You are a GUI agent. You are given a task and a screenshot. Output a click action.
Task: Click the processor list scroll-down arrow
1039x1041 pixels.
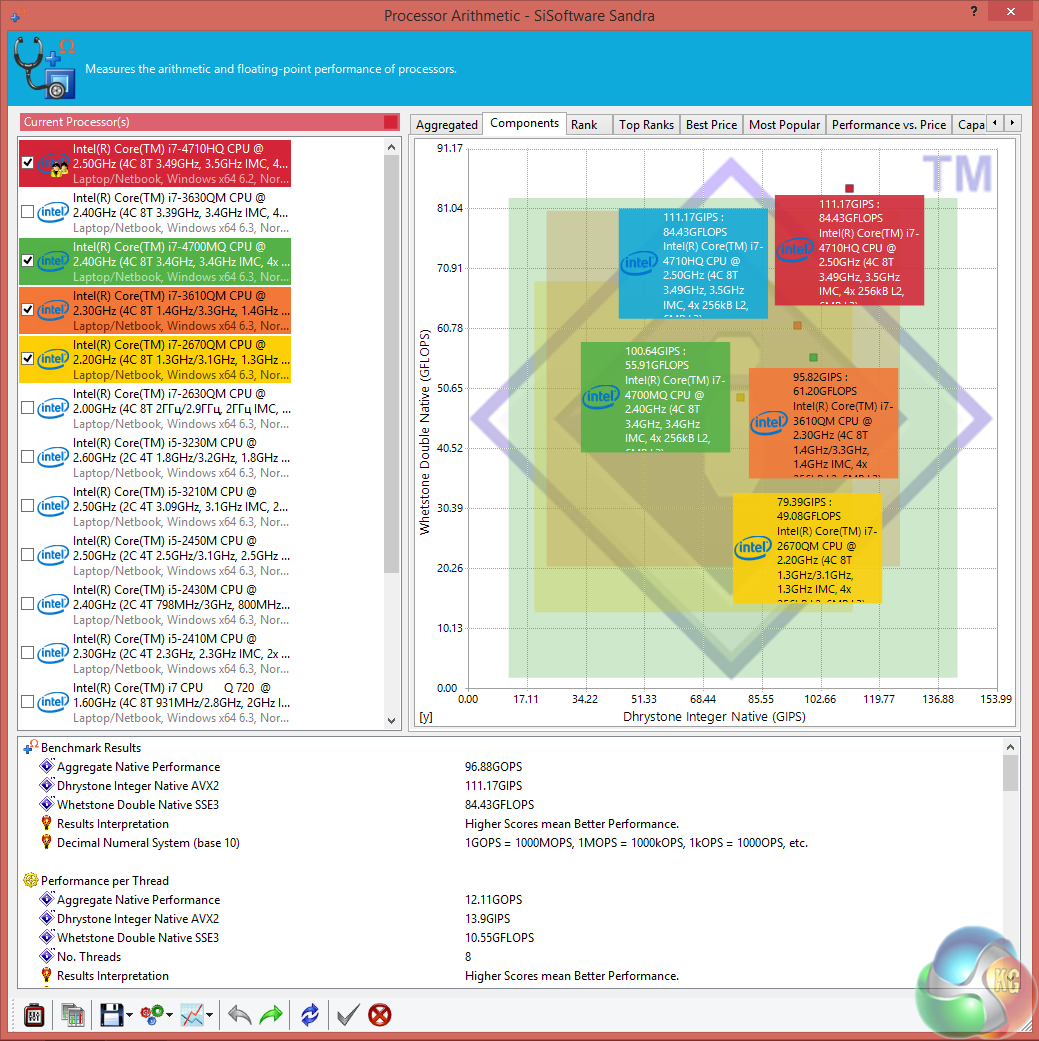391,720
